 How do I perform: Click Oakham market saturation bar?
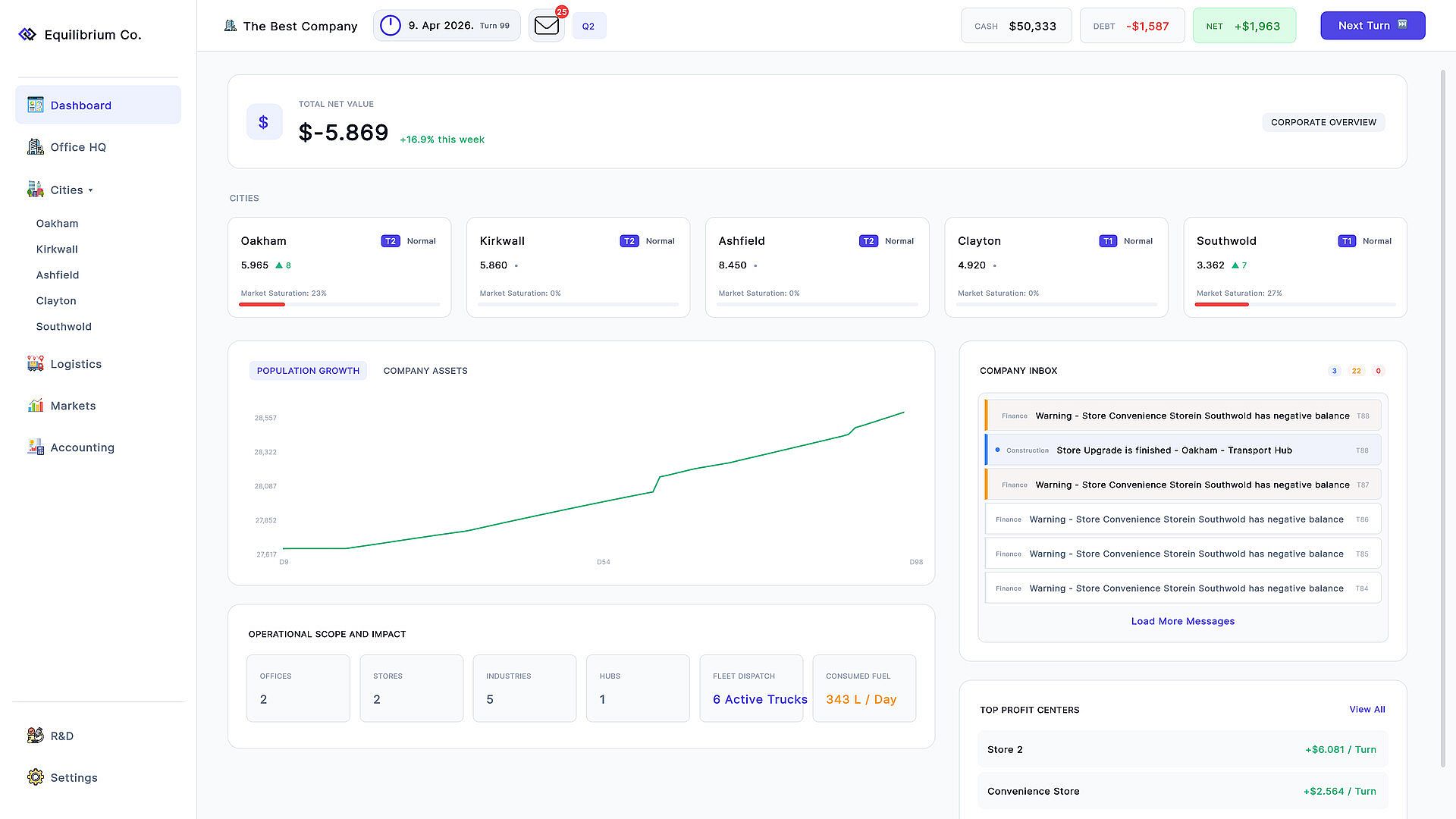tap(339, 304)
